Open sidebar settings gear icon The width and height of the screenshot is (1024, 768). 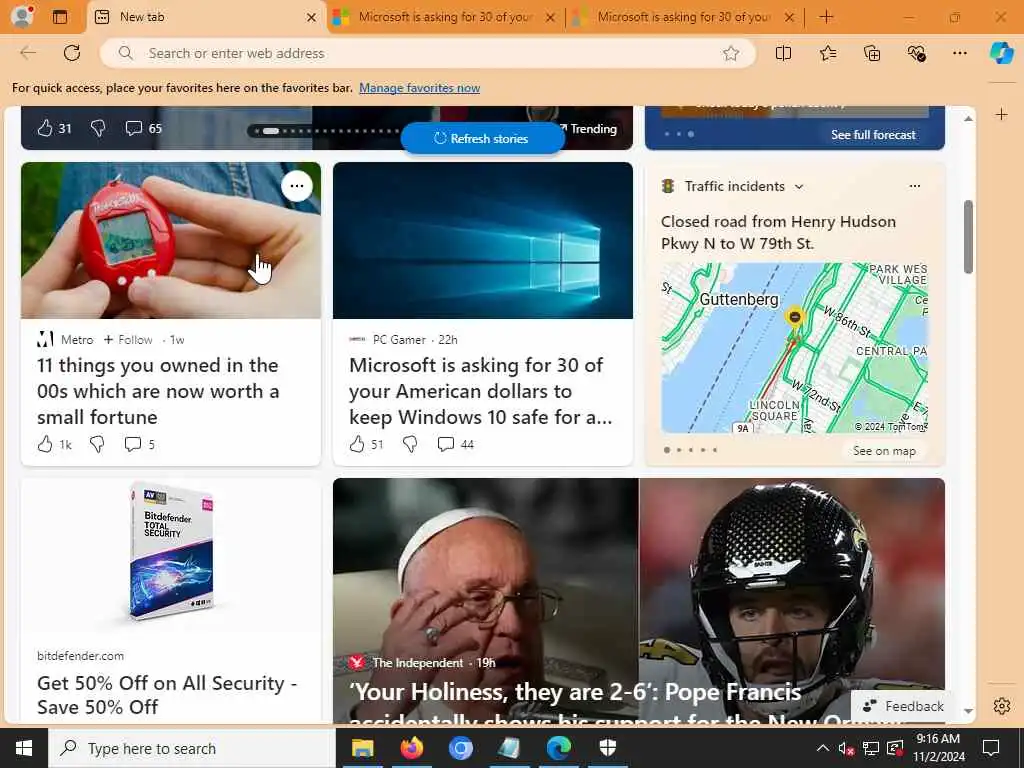[1002, 706]
